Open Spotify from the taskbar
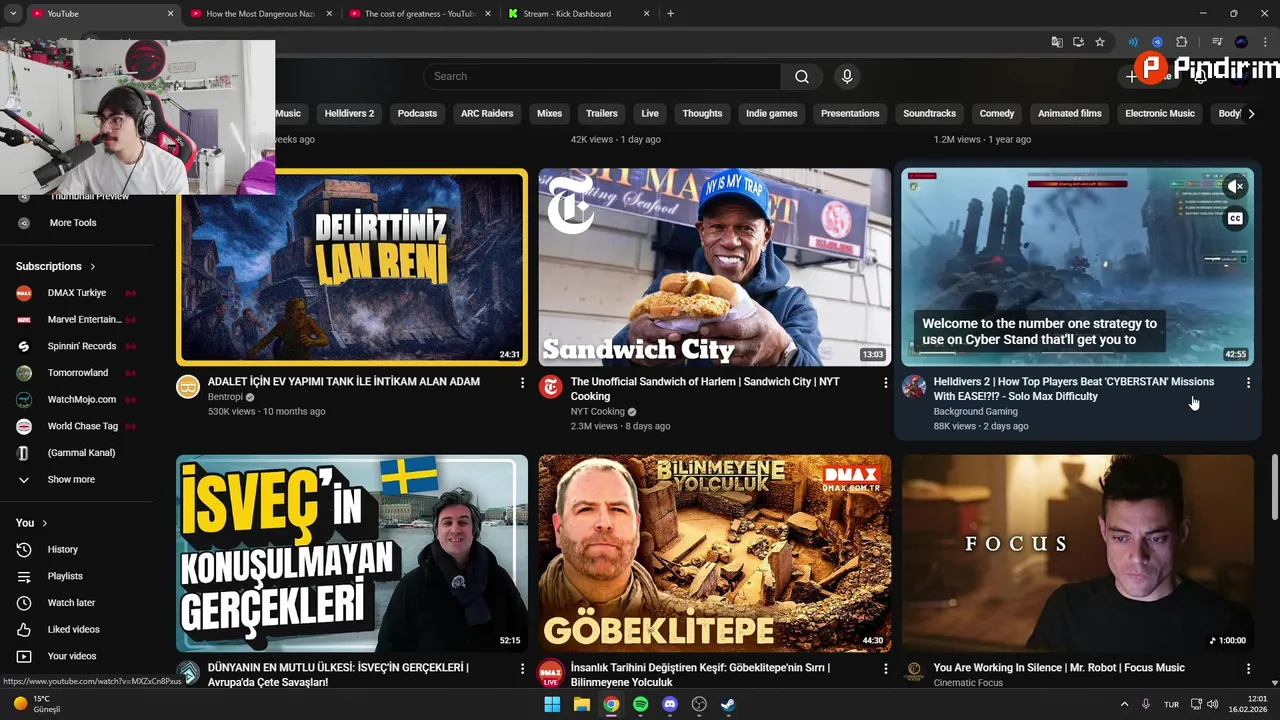Image resolution: width=1280 pixels, height=720 pixels. (x=641, y=704)
